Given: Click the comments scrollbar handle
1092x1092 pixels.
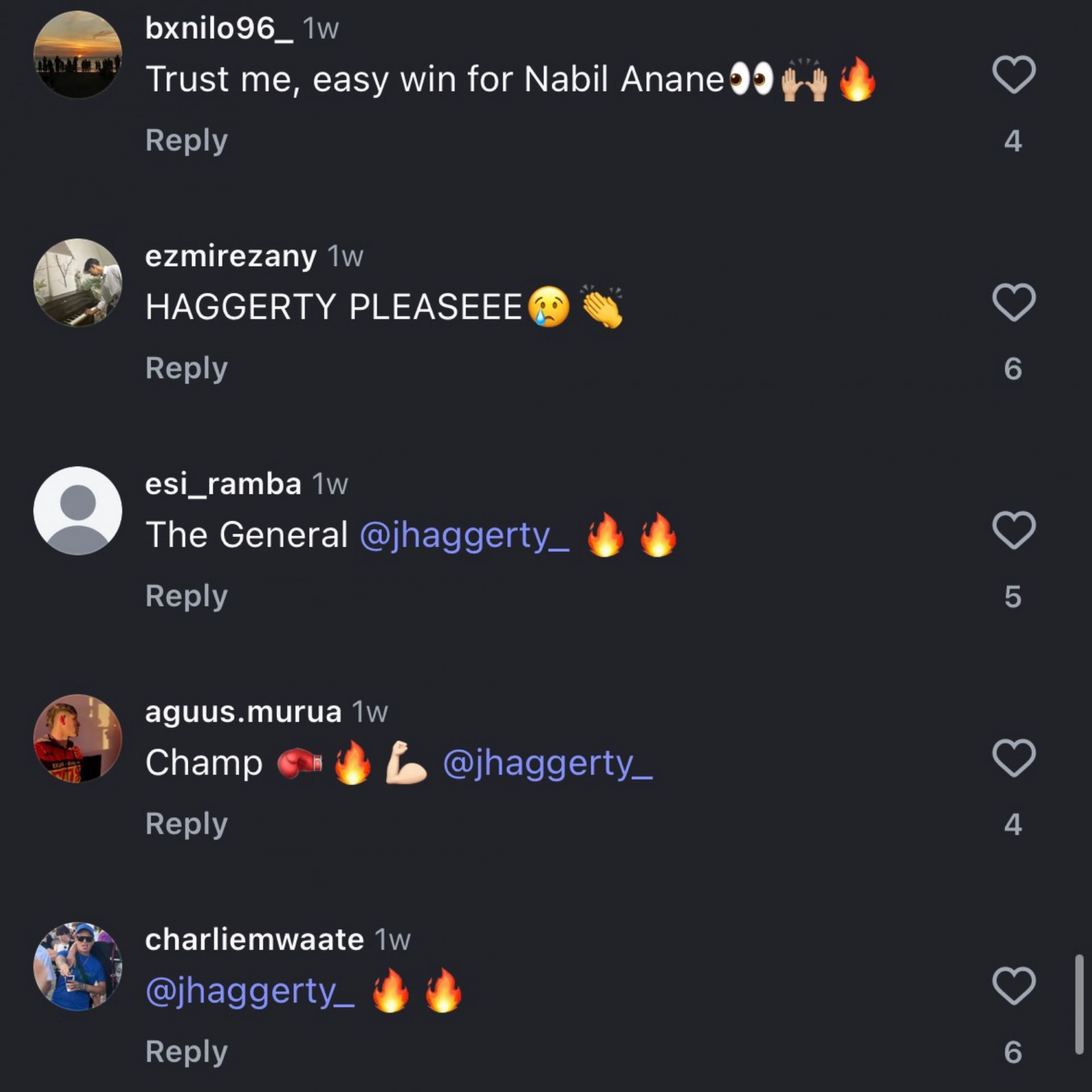Looking at the screenshot, I should (x=1079, y=1004).
